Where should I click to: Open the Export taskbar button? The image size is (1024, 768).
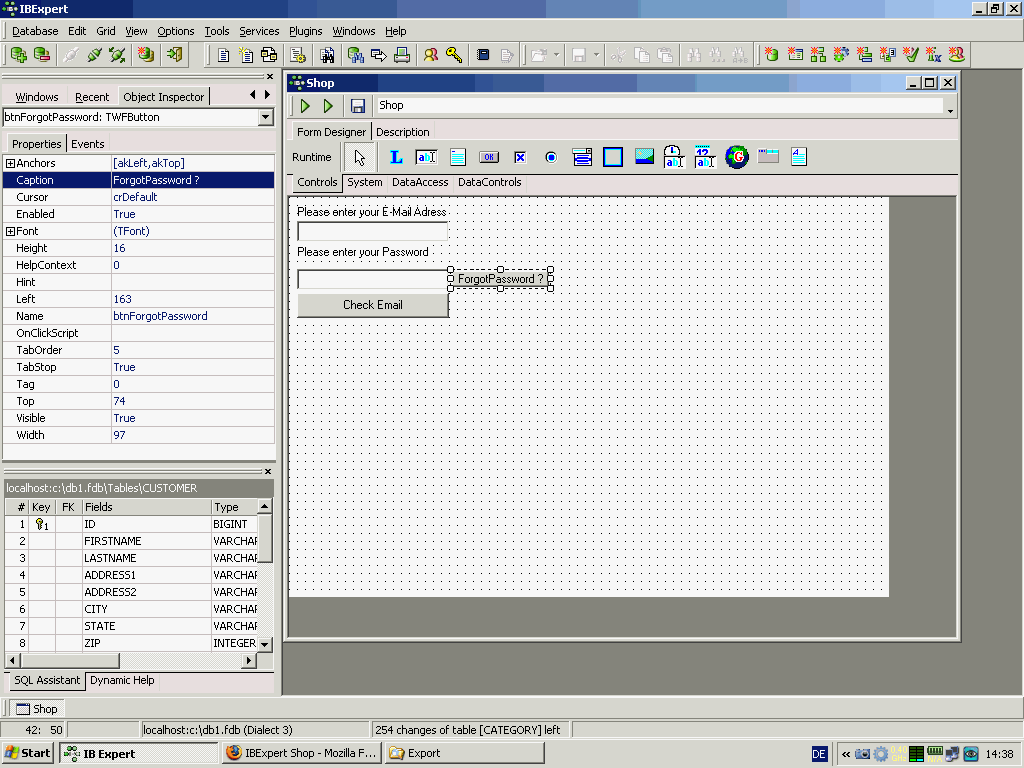click(465, 754)
